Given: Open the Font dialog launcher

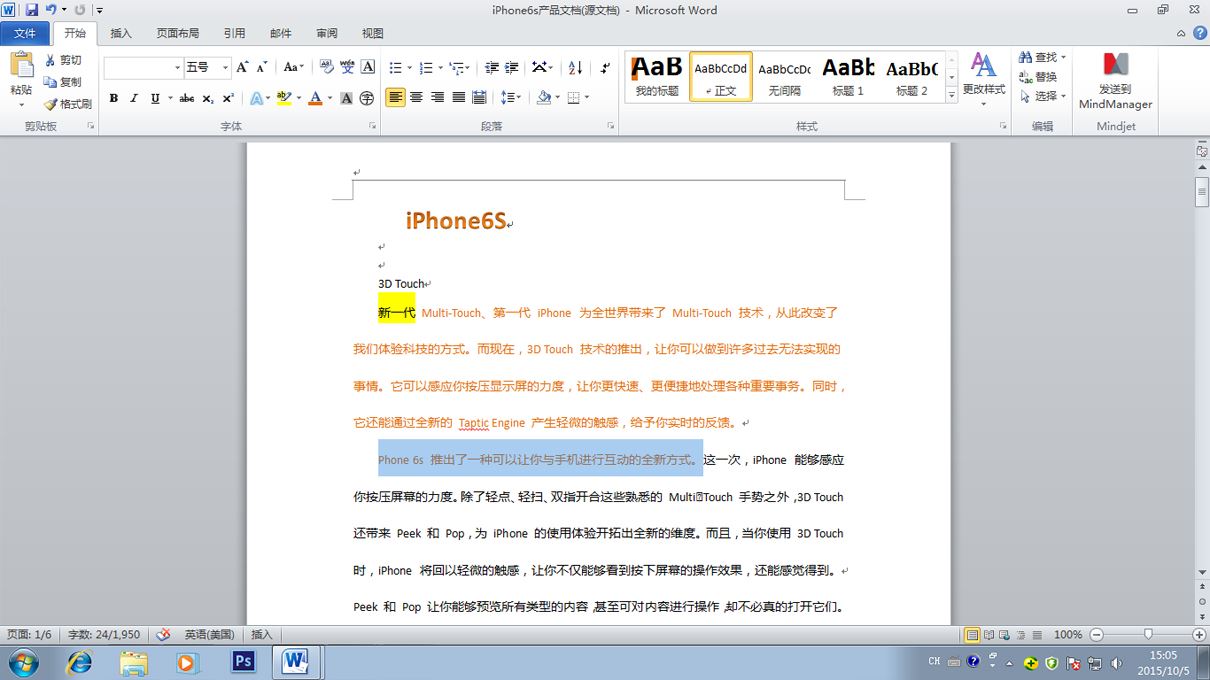Looking at the screenshot, I should tap(373, 126).
